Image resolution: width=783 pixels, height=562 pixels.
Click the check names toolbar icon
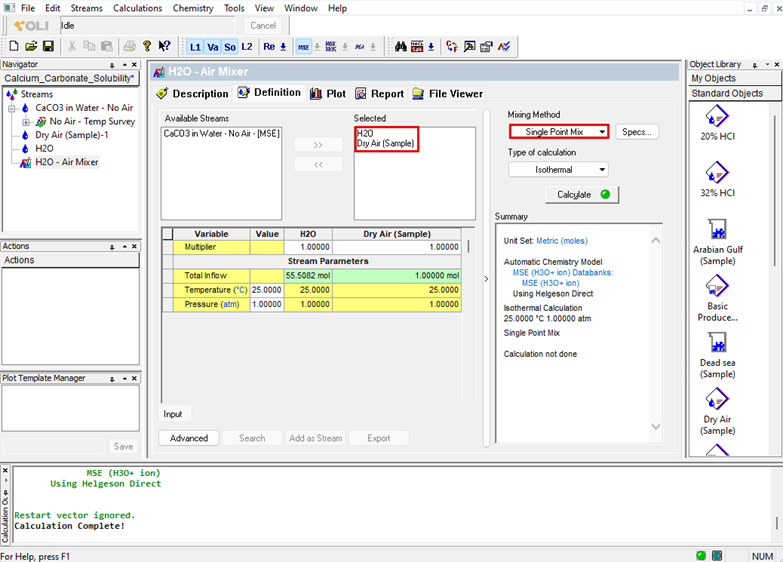504,47
